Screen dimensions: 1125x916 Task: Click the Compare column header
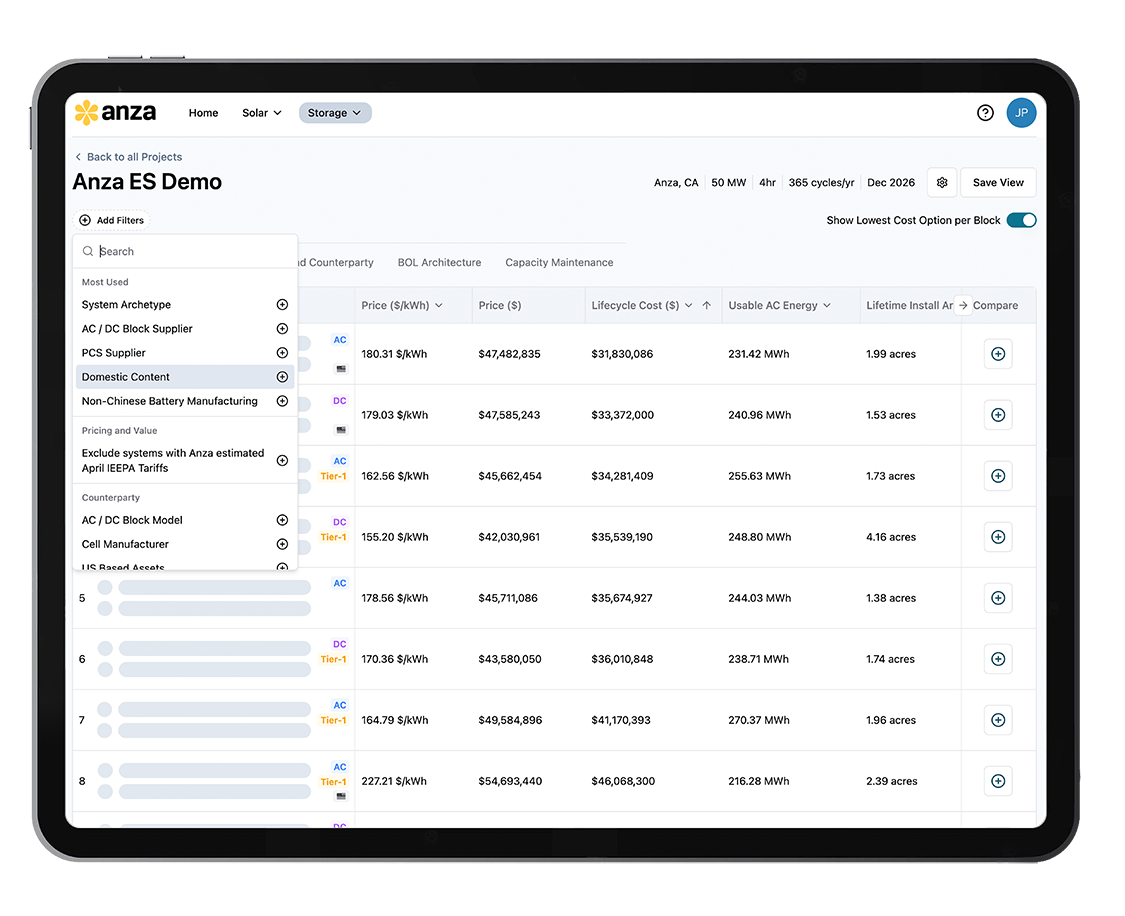(x=995, y=306)
